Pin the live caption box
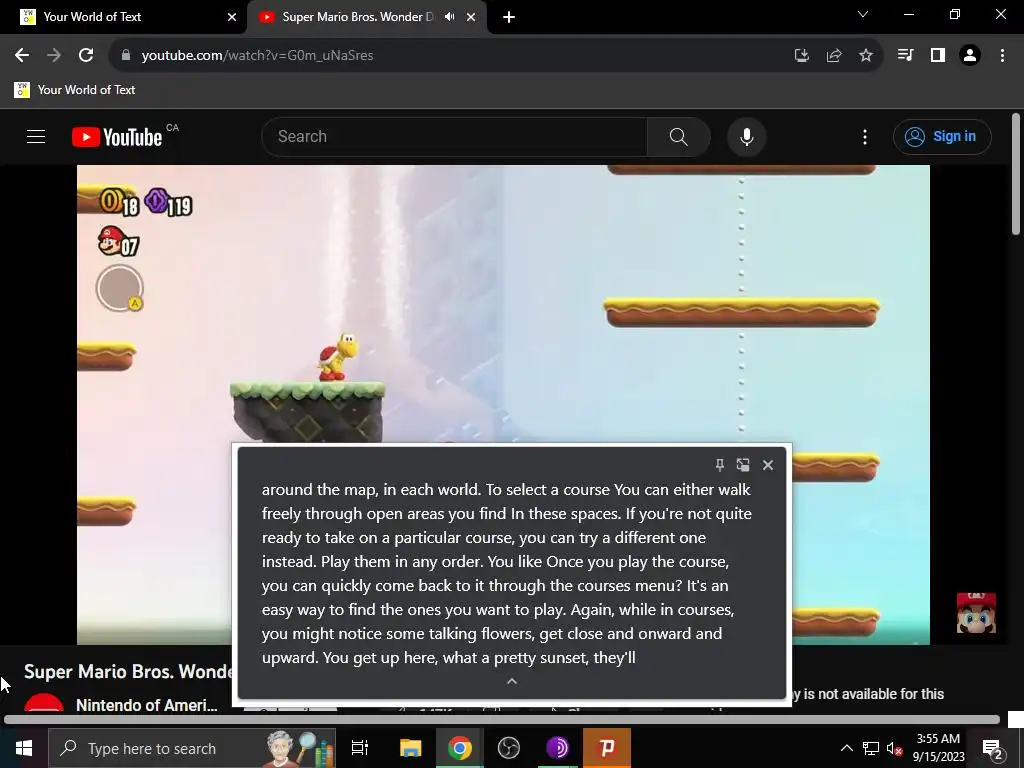Image resolution: width=1024 pixels, height=768 pixels. [720, 465]
